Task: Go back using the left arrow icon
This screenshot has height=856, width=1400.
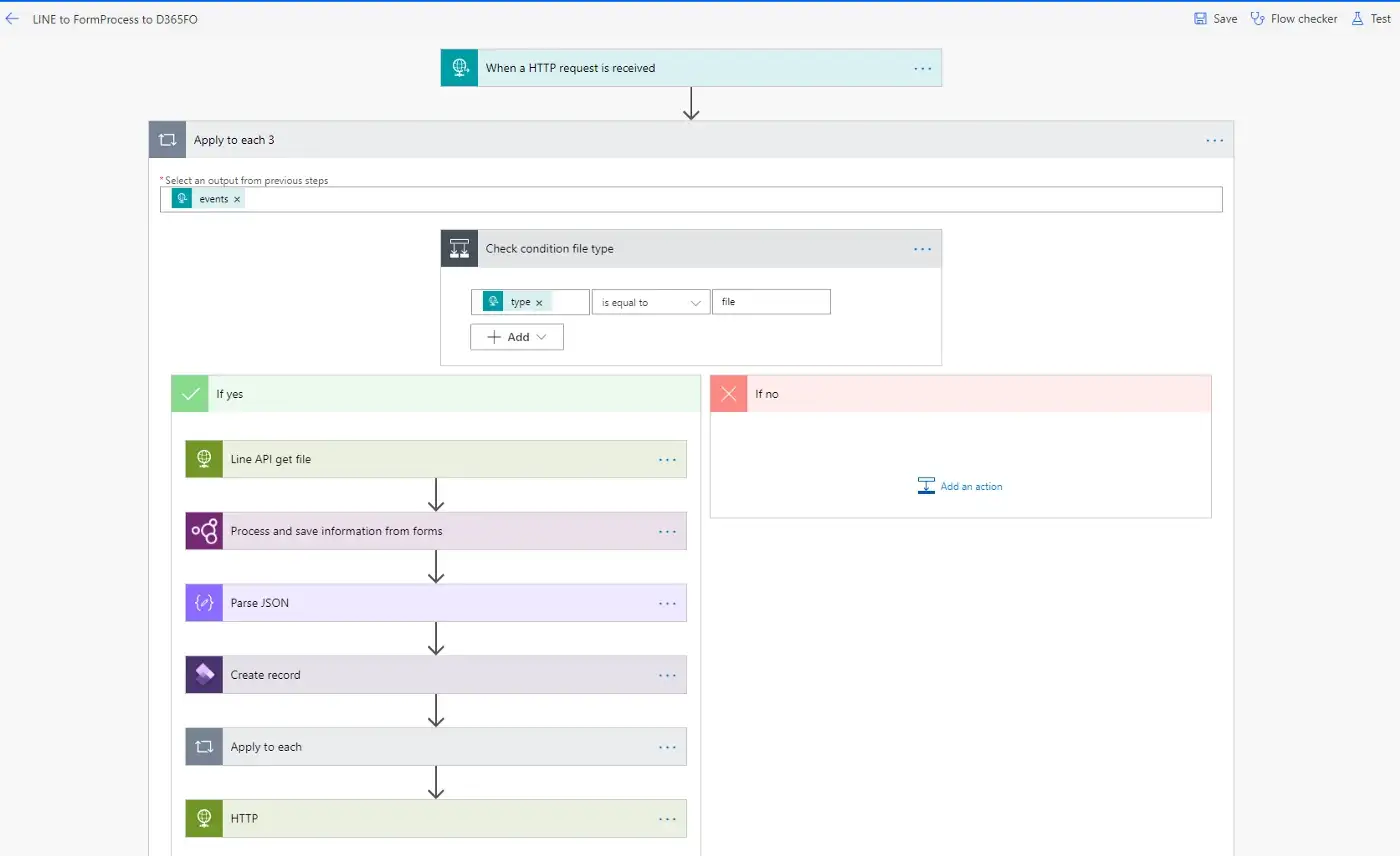Action: [12, 19]
